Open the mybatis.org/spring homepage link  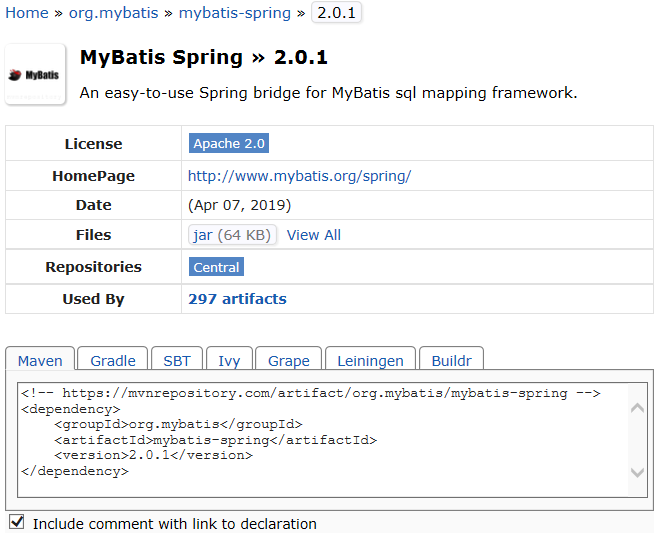(300, 176)
